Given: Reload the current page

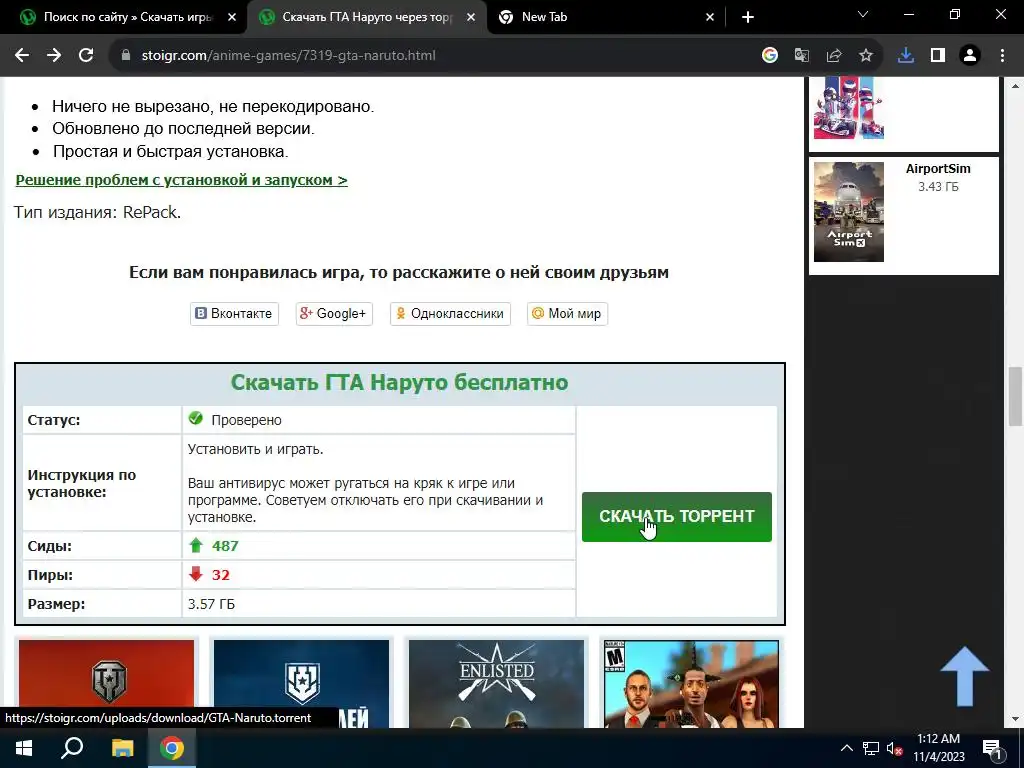Looking at the screenshot, I should pyautogui.click(x=86, y=56).
